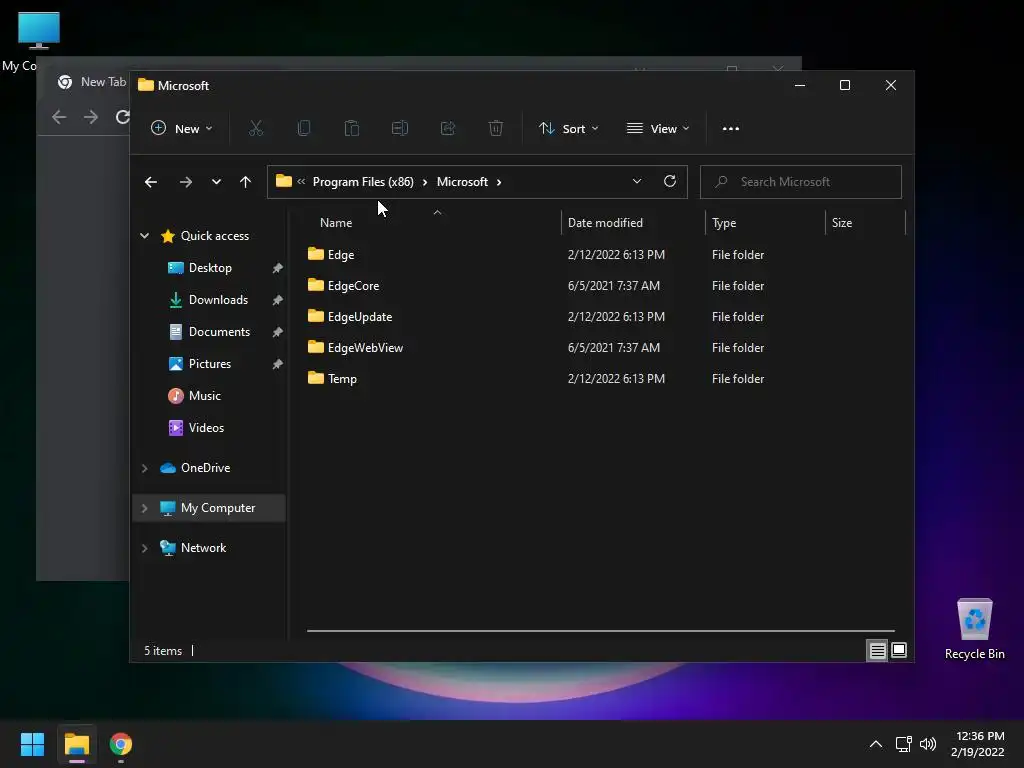Click the Cut scissors icon in toolbar

click(256, 129)
